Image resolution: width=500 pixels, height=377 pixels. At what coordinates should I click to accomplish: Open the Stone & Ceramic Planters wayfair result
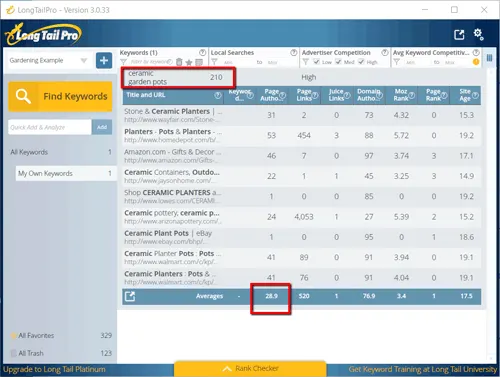(x=172, y=115)
